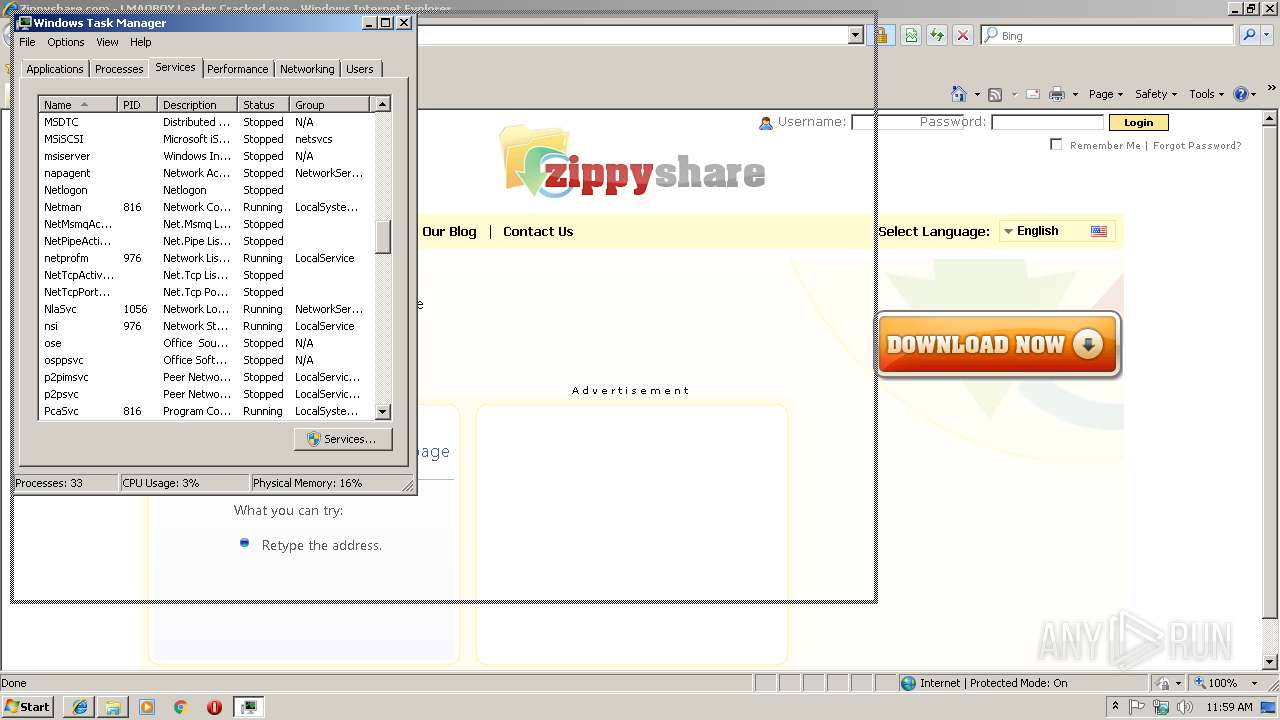1280x720 pixels.
Task: Click the Login button
Action: (x=1138, y=122)
